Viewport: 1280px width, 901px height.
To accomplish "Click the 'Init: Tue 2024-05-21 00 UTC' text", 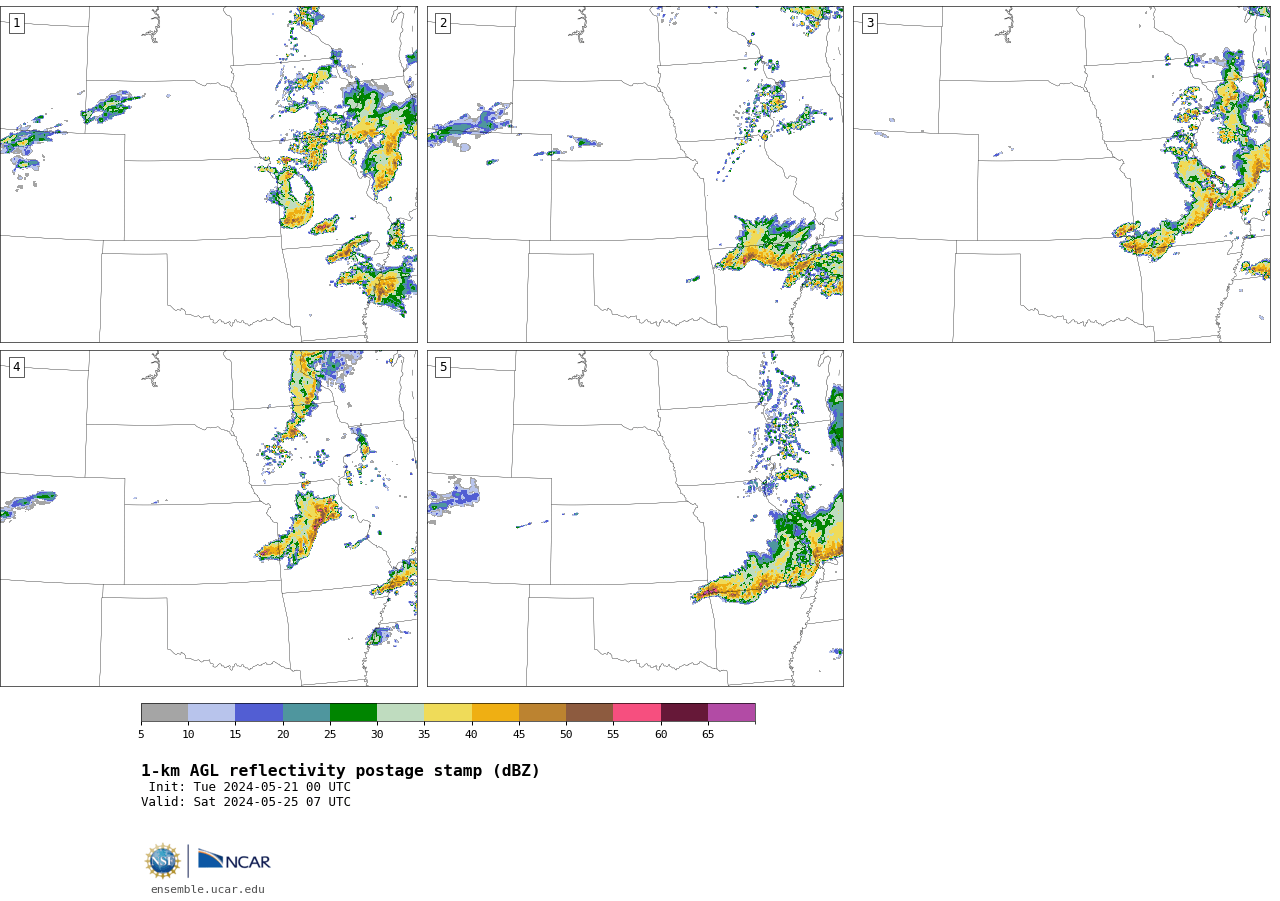I will pyautogui.click(x=250, y=787).
